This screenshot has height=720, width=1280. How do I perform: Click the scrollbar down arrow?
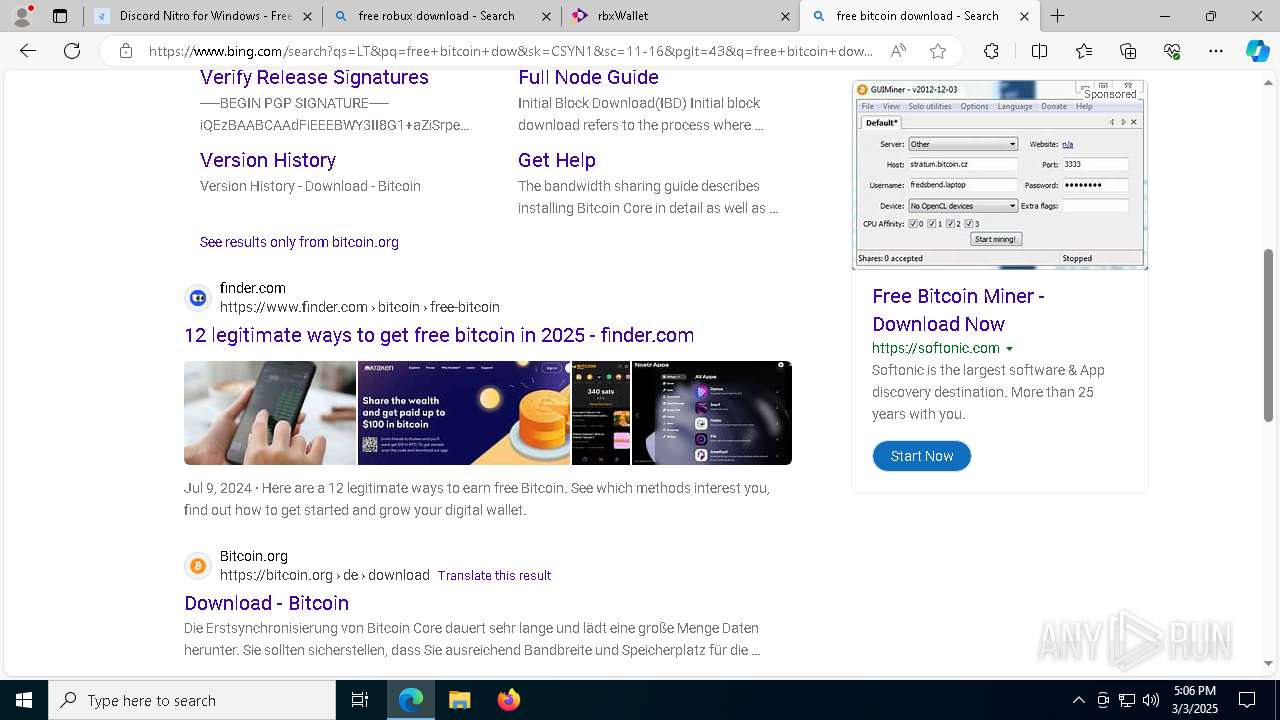pos(1269,663)
